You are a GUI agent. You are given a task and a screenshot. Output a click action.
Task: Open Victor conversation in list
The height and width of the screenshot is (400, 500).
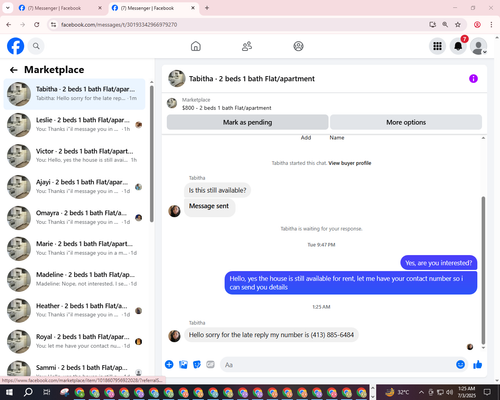click(x=74, y=156)
